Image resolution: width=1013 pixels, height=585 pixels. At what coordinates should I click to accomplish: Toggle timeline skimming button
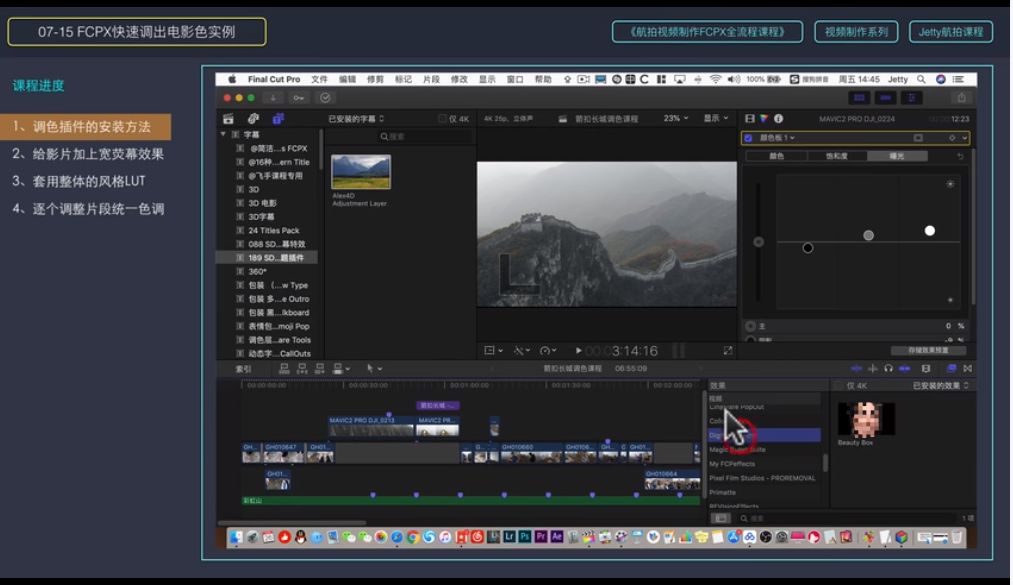click(856, 369)
